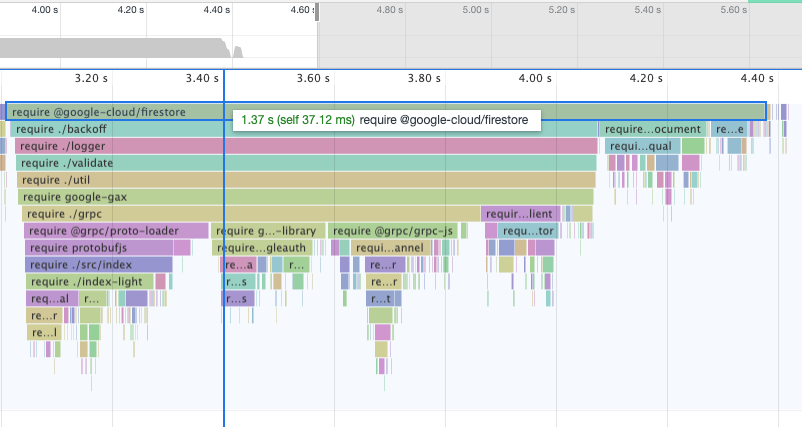Select the requi...qual bar

(643, 146)
